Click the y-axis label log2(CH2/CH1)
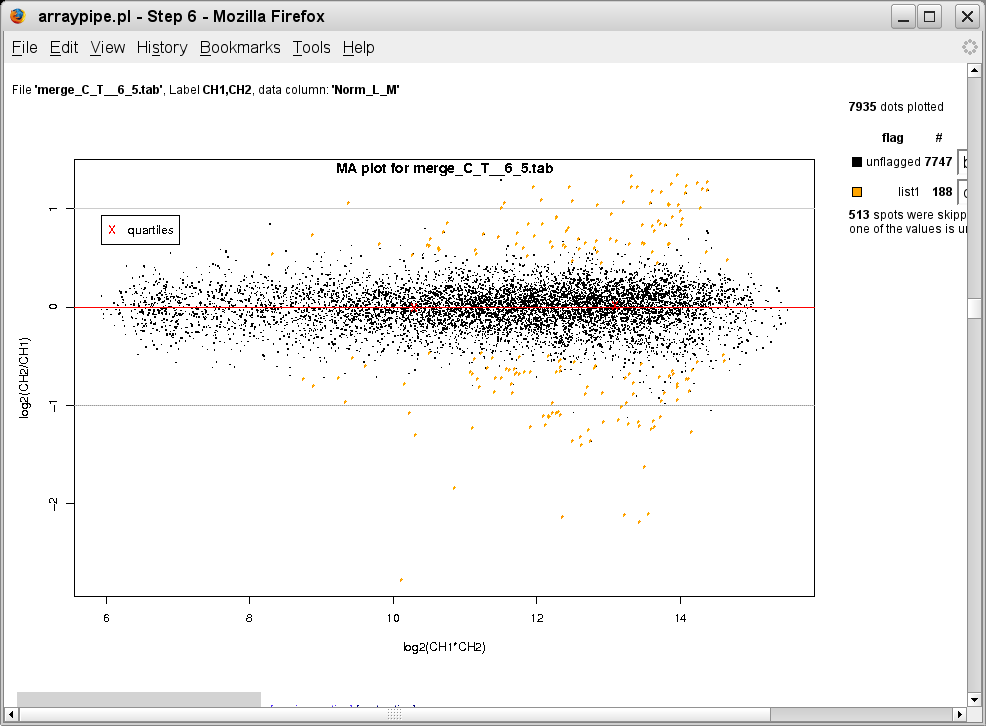 click(25, 378)
